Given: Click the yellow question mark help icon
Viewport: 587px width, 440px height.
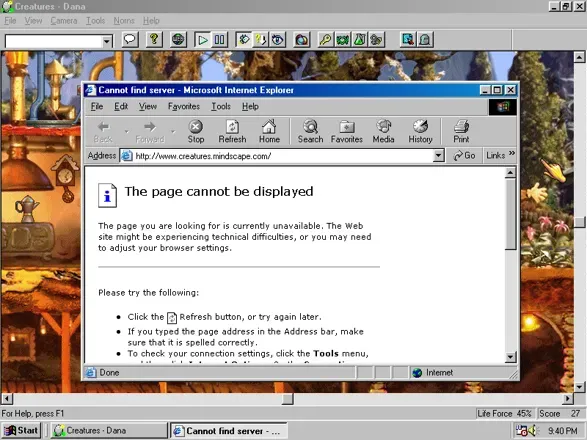Looking at the screenshot, I should [154, 39].
